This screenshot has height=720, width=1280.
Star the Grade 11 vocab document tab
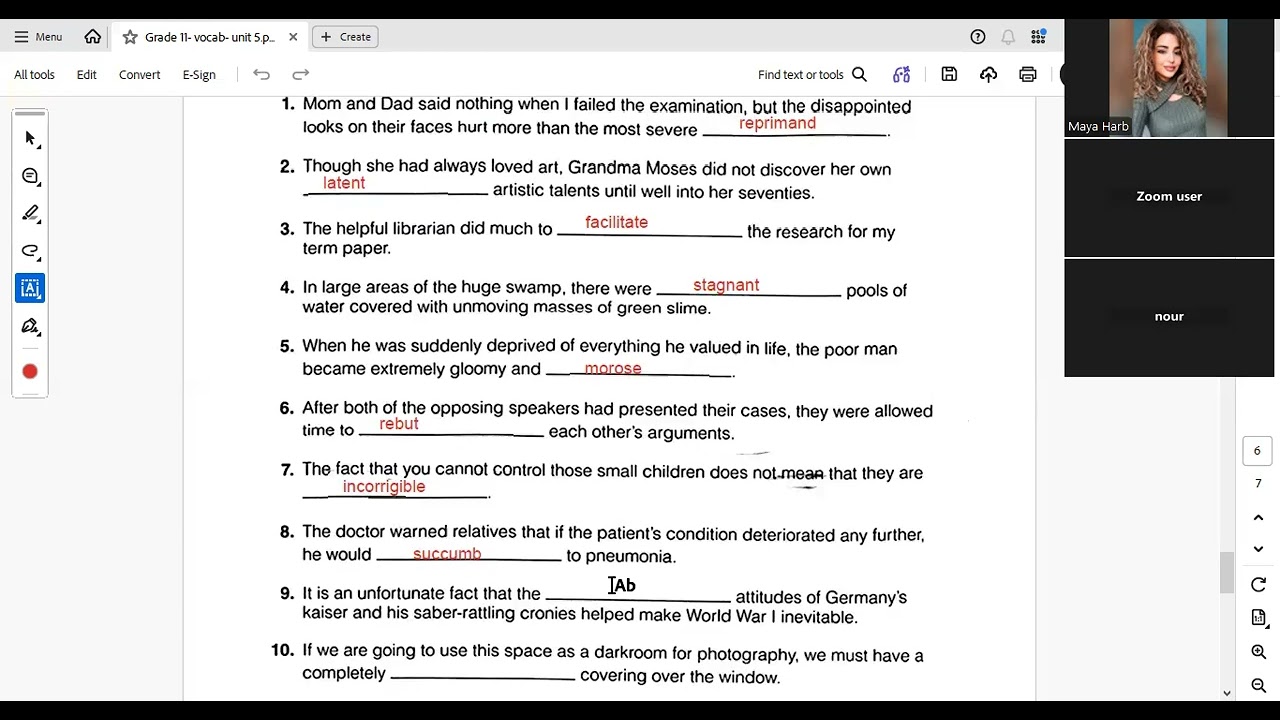pos(130,37)
